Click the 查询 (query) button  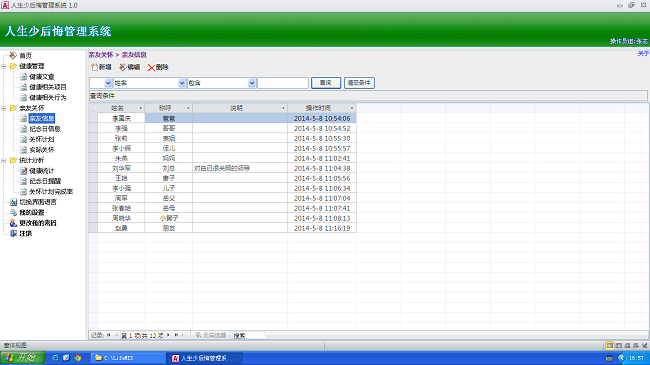pyautogui.click(x=326, y=83)
